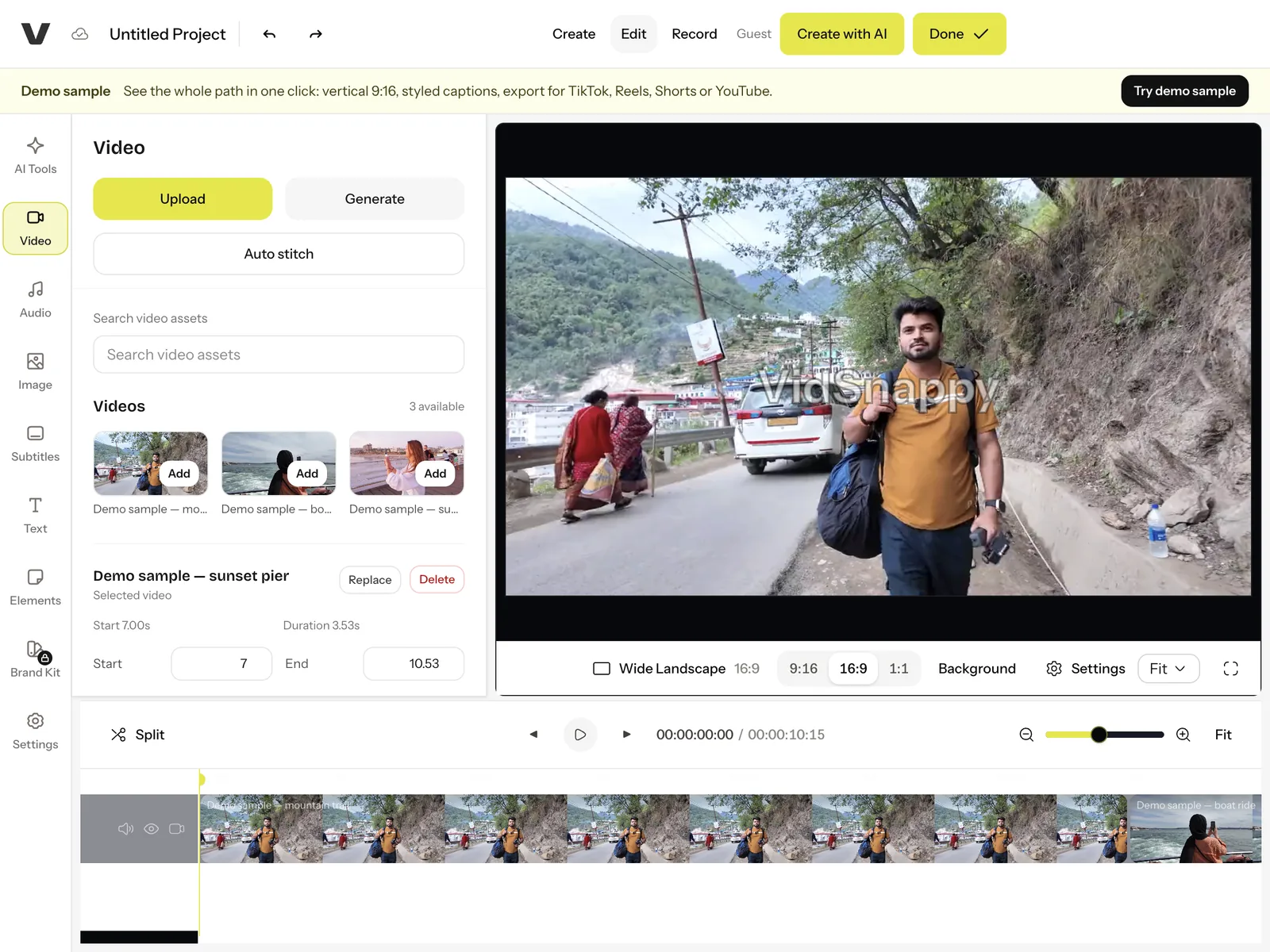Screen dimensions: 1270x952
Task: Zoom in the timeline
Action: pos(1183,735)
